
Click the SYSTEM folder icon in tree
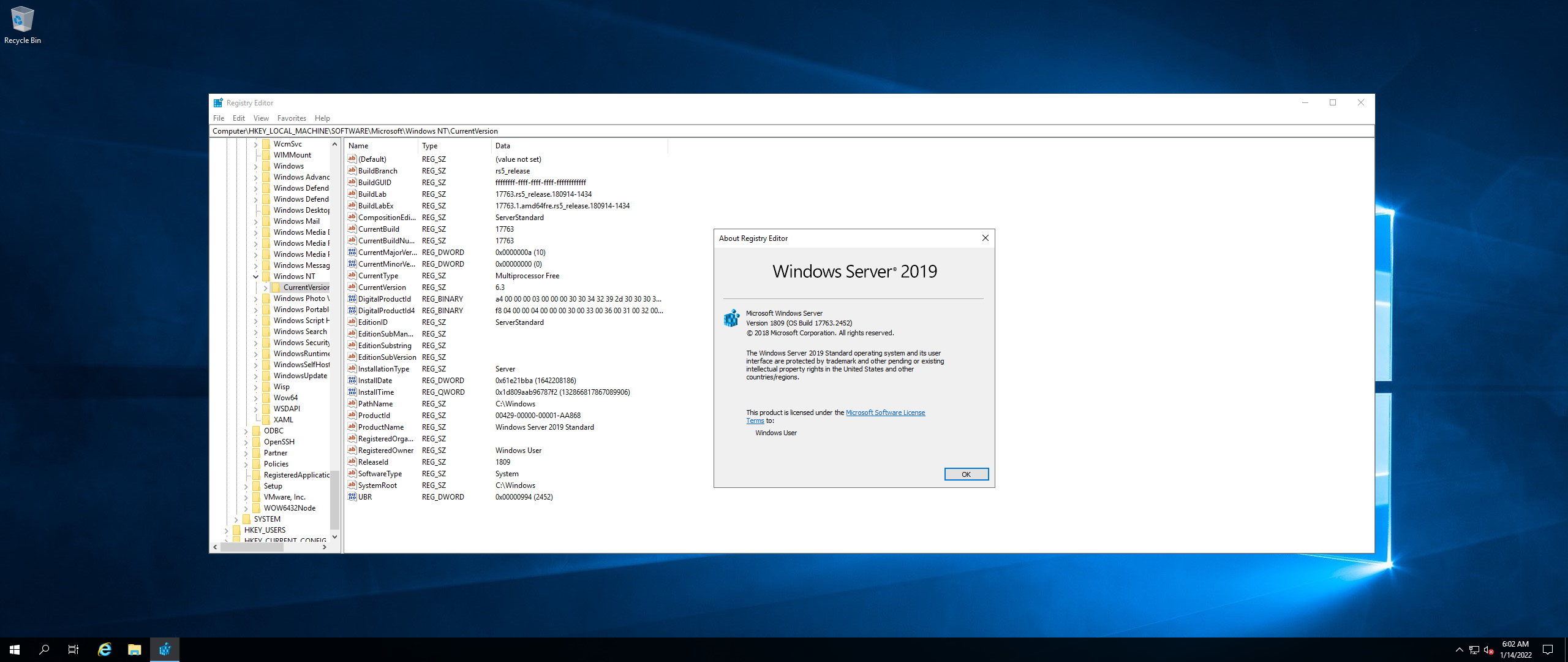246,519
